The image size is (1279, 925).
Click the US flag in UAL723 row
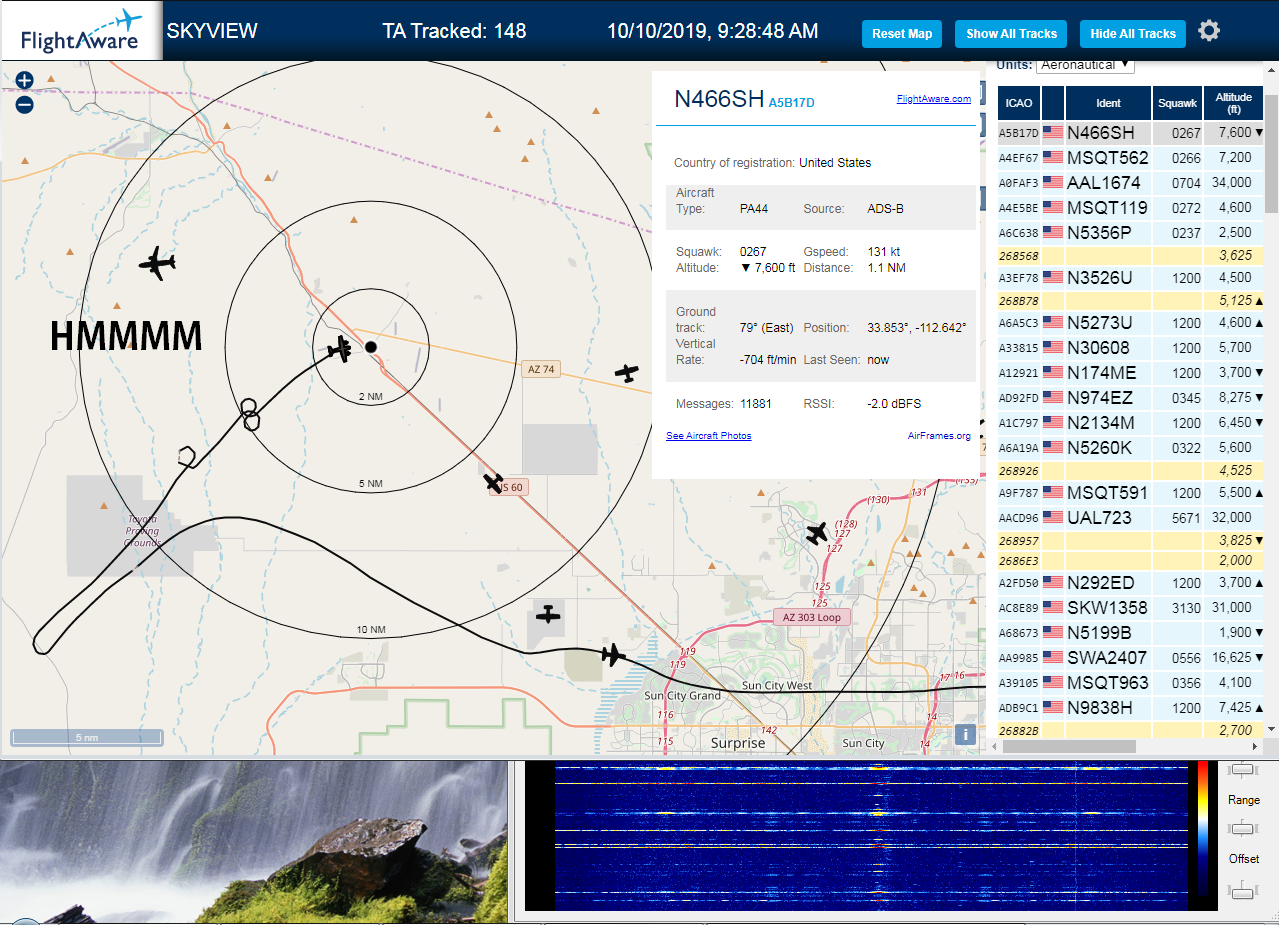(1053, 517)
